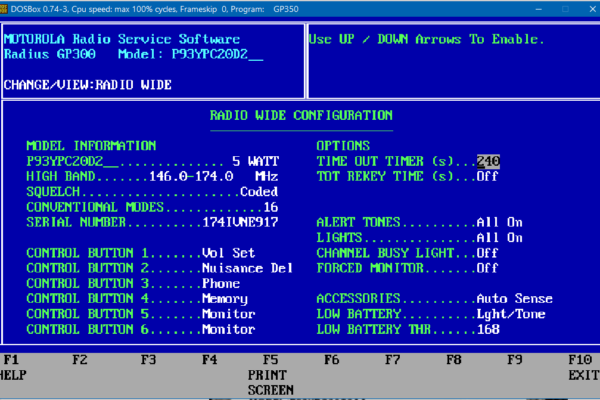Click F5 PRINT SCREEN function key

tap(270, 375)
